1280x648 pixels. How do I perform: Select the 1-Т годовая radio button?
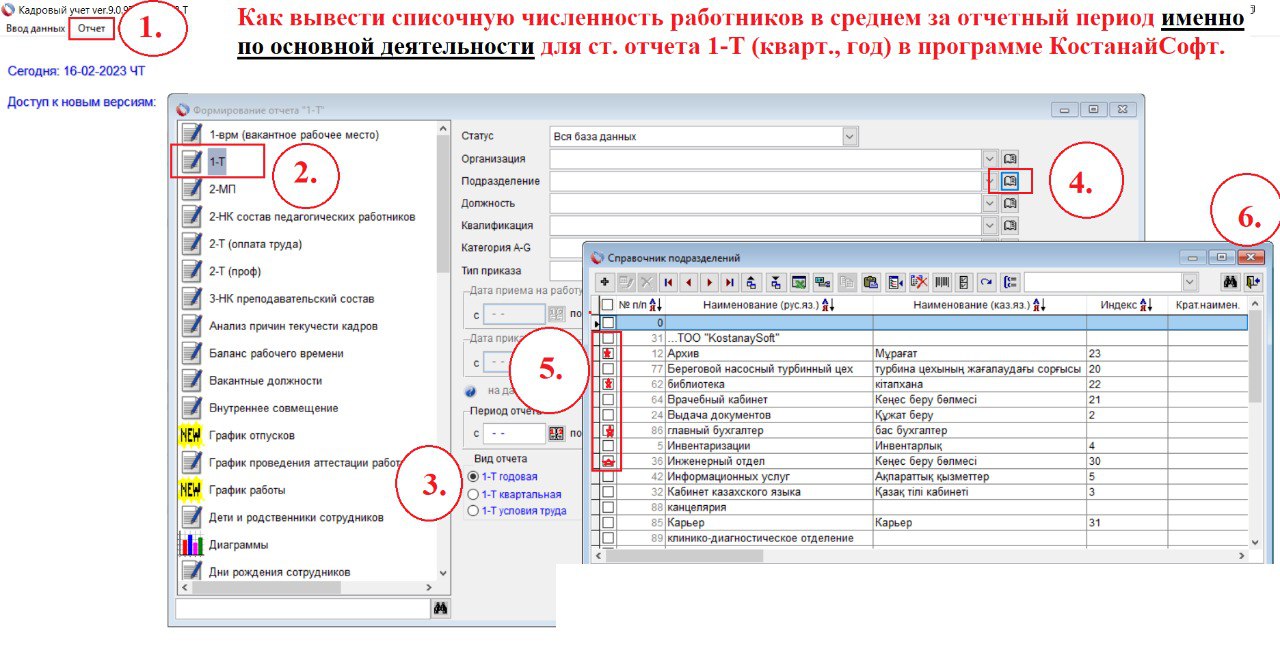[x=473, y=477]
